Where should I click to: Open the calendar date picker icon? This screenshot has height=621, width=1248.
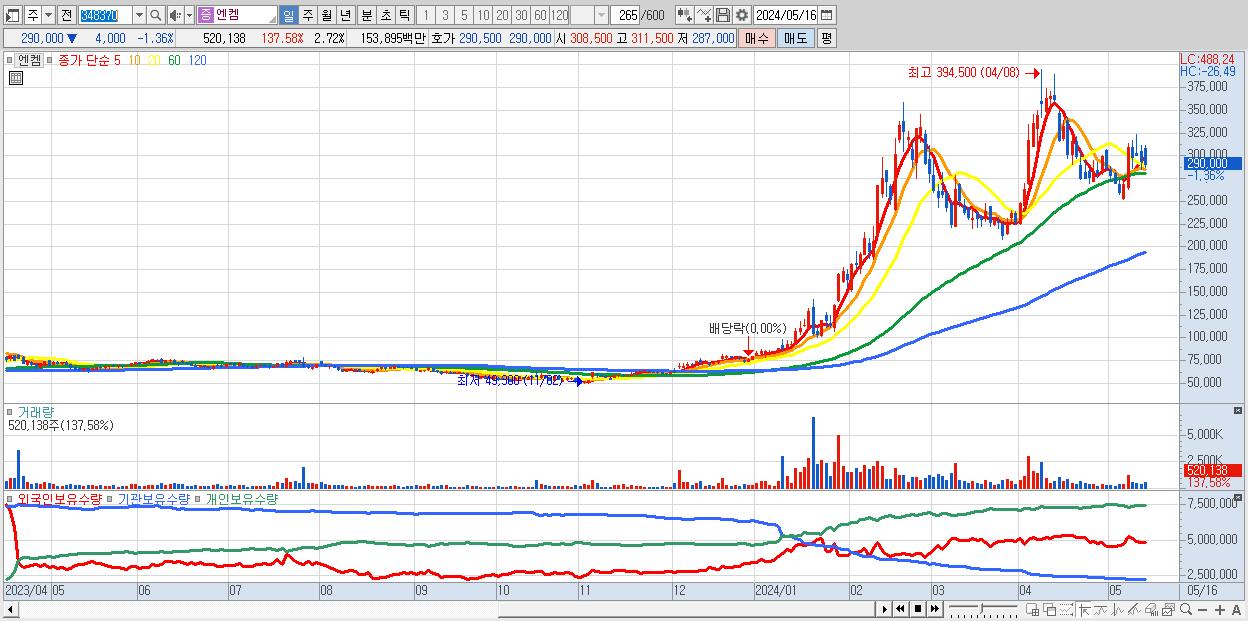[x=826, y=15]
